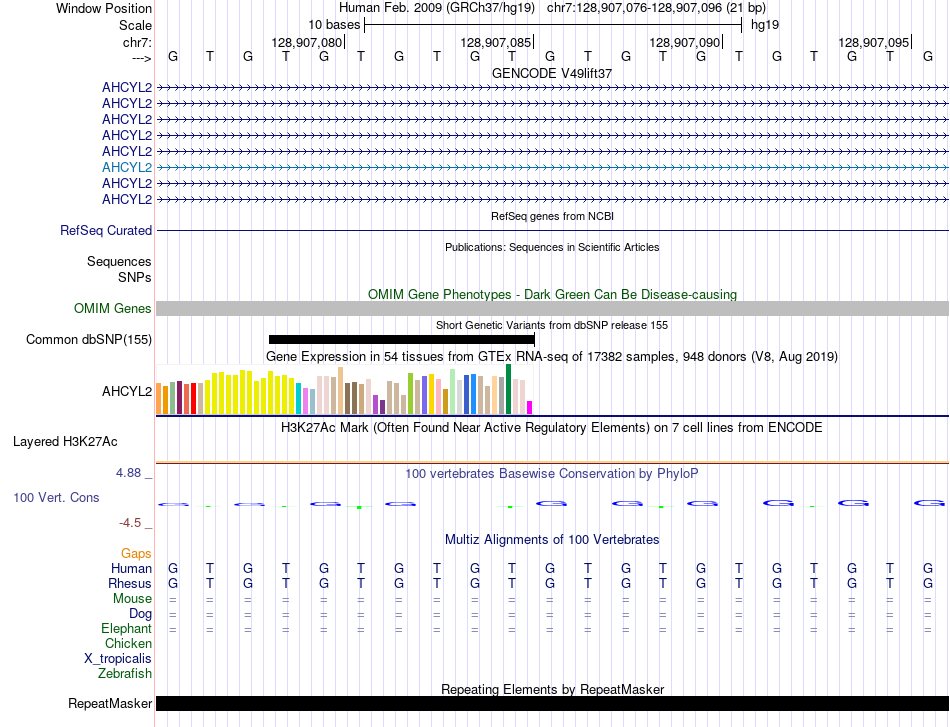Viewport: 950px width, 727px height.
Task: Click the tall dark green GTEx expression bar
Action: click(x=509, y=389)
